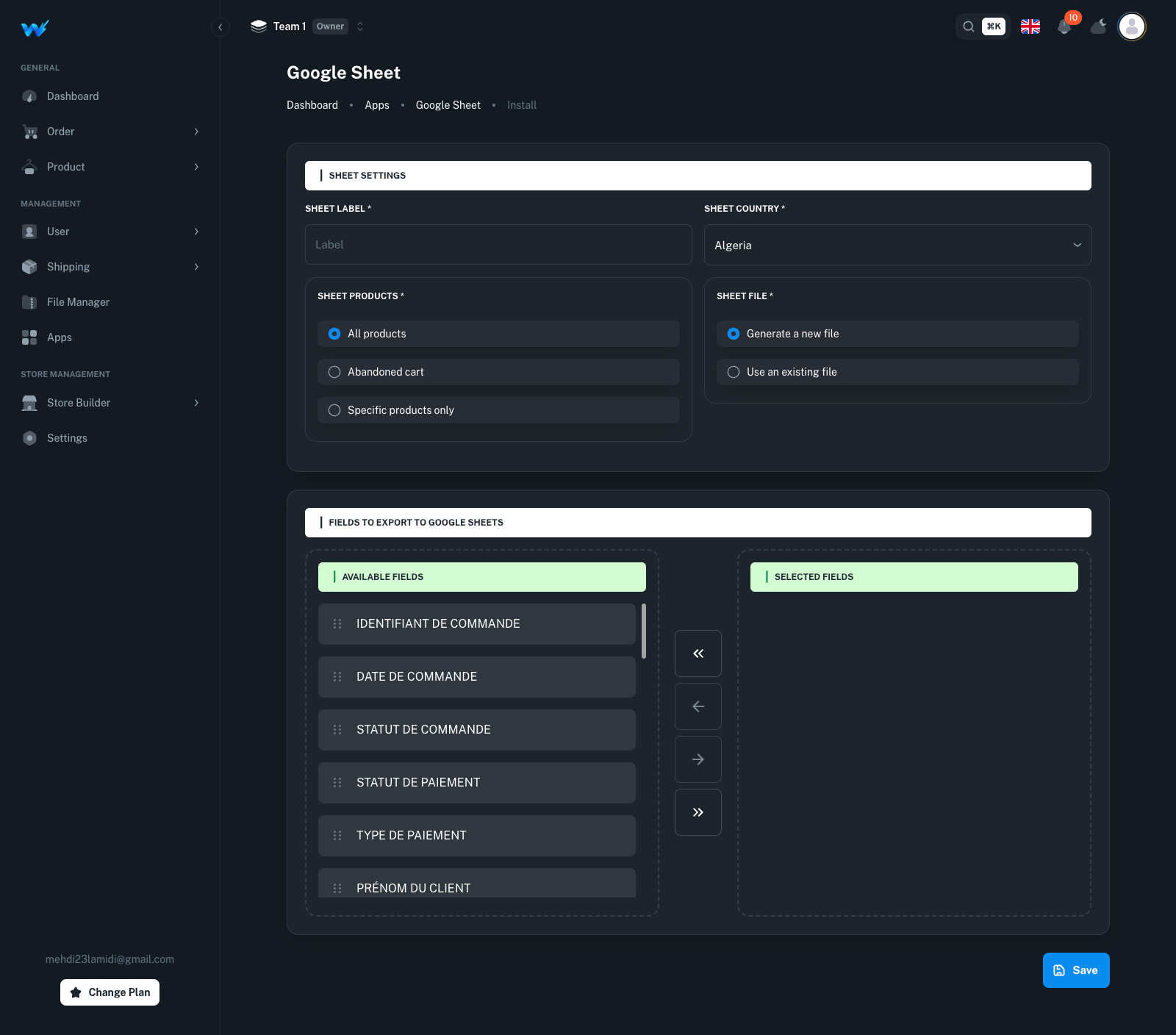Choose Use an existing file
Viewport: 1176px width, 1035px height.
coord(734,372)
